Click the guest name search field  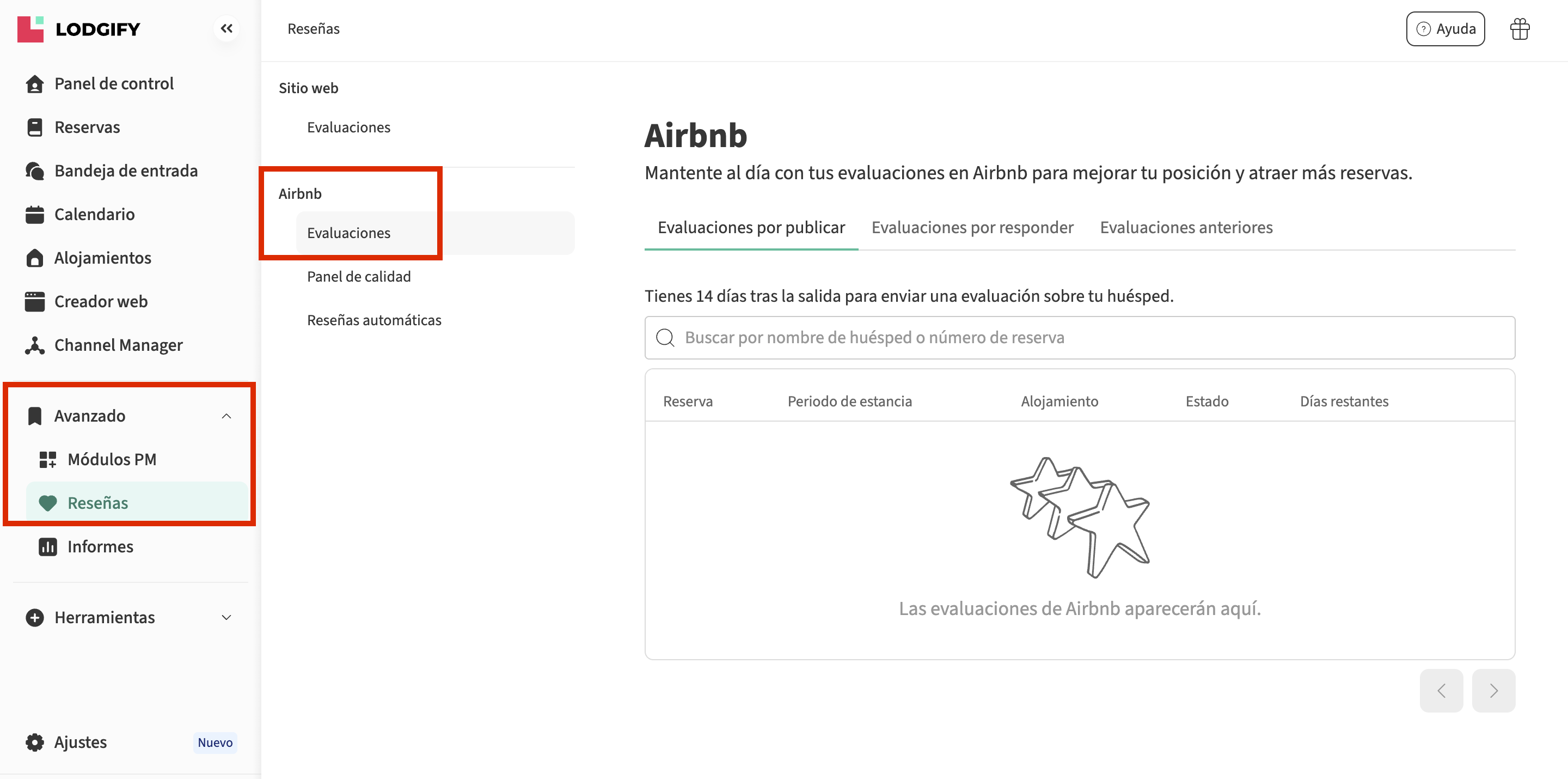click(x=1080, y=337)
